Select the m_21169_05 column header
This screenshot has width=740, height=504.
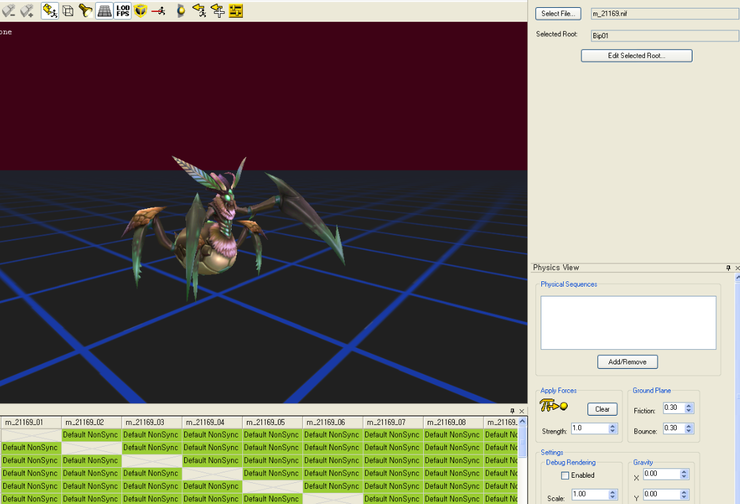tap(271, 422)
